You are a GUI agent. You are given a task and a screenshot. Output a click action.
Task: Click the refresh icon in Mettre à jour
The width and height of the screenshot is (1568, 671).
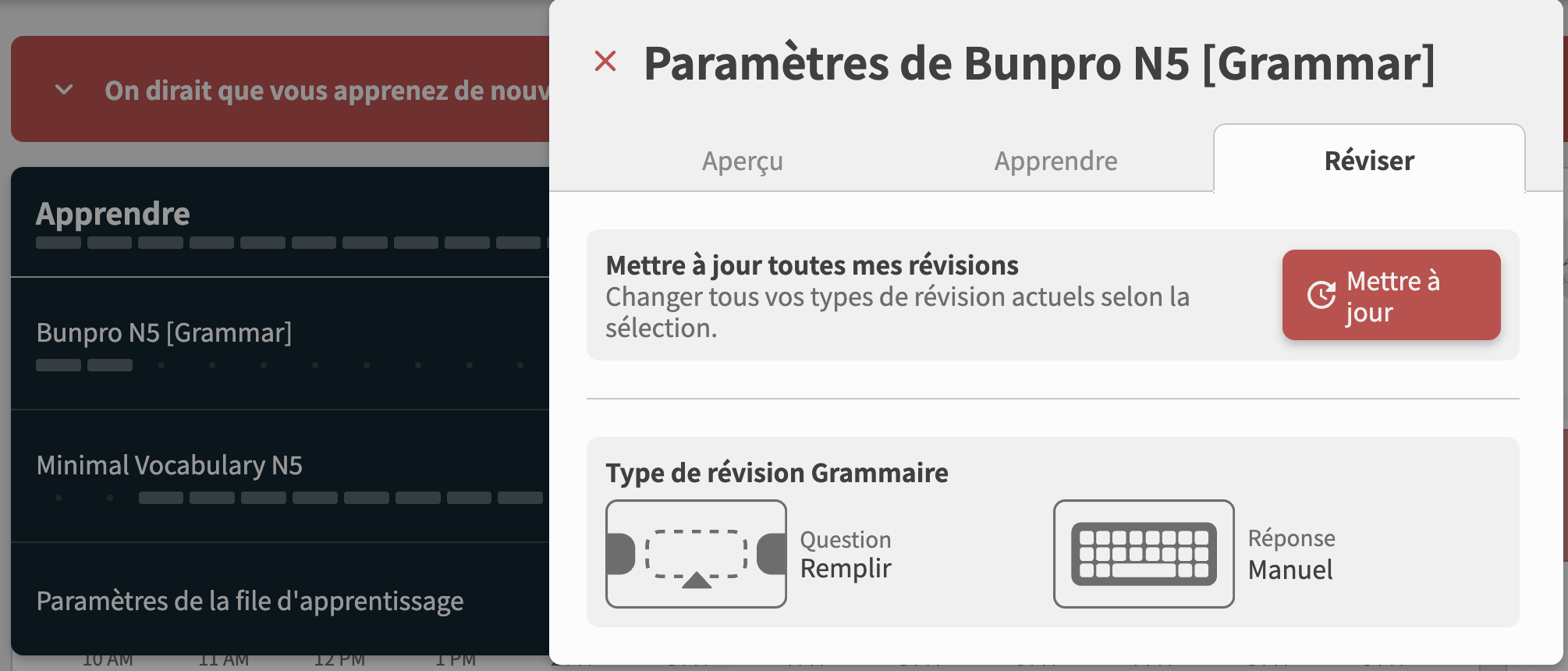(1321, 296)
